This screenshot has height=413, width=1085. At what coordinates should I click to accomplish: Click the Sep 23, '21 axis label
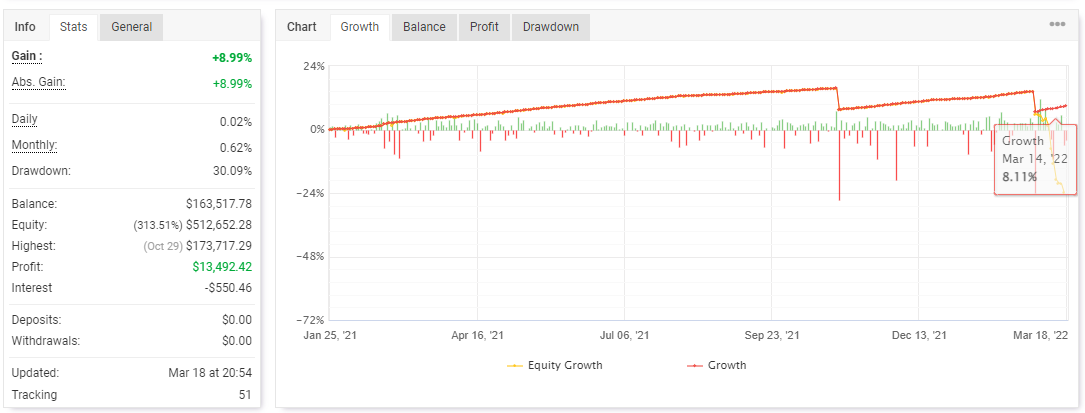[772, 335]
